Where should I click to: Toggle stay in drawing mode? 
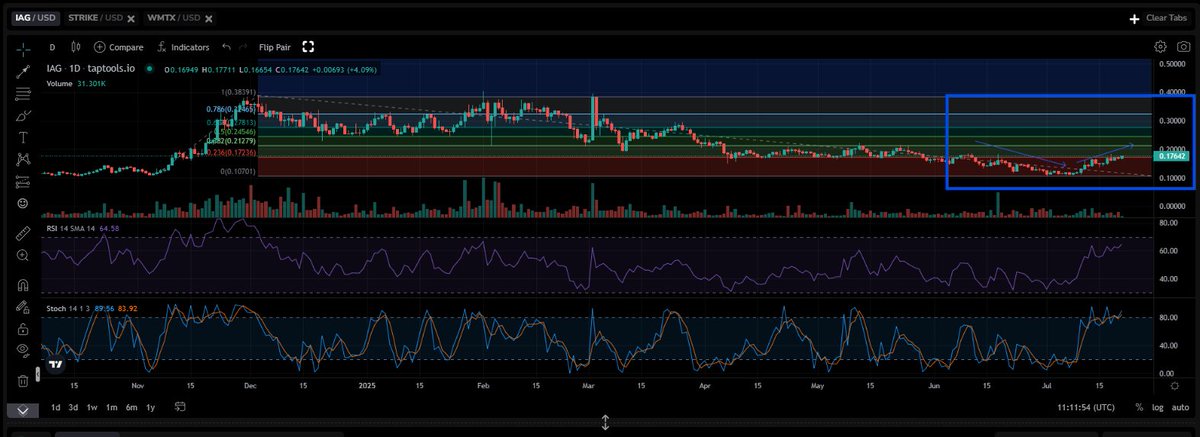tap(23, 305)
